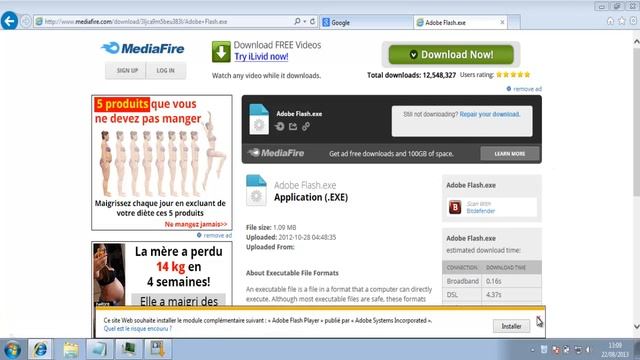Open the Quel est le risque encouru ? link
The width and height of the screenshot is (640, 360).
point(138,329)
